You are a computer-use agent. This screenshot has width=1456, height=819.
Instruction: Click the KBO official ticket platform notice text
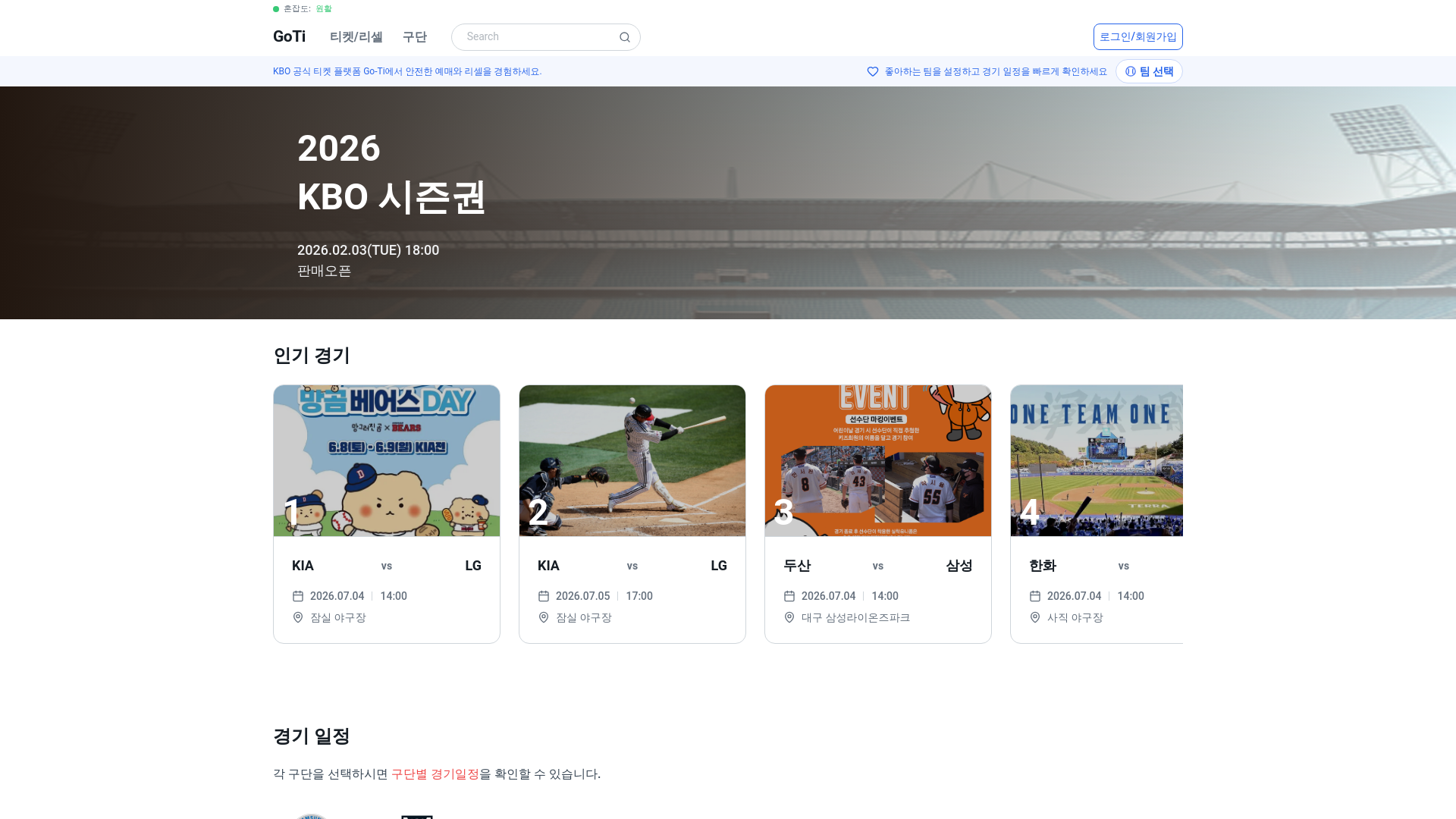click(x=407, y=71)
